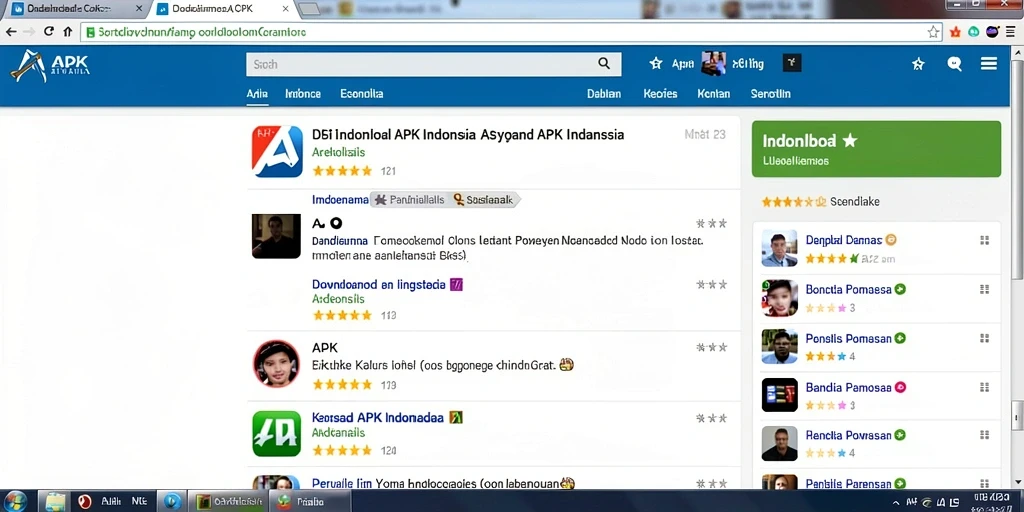1024x512 pixels.
Task: Click the browser home icon
Action: tap(67, 31)
